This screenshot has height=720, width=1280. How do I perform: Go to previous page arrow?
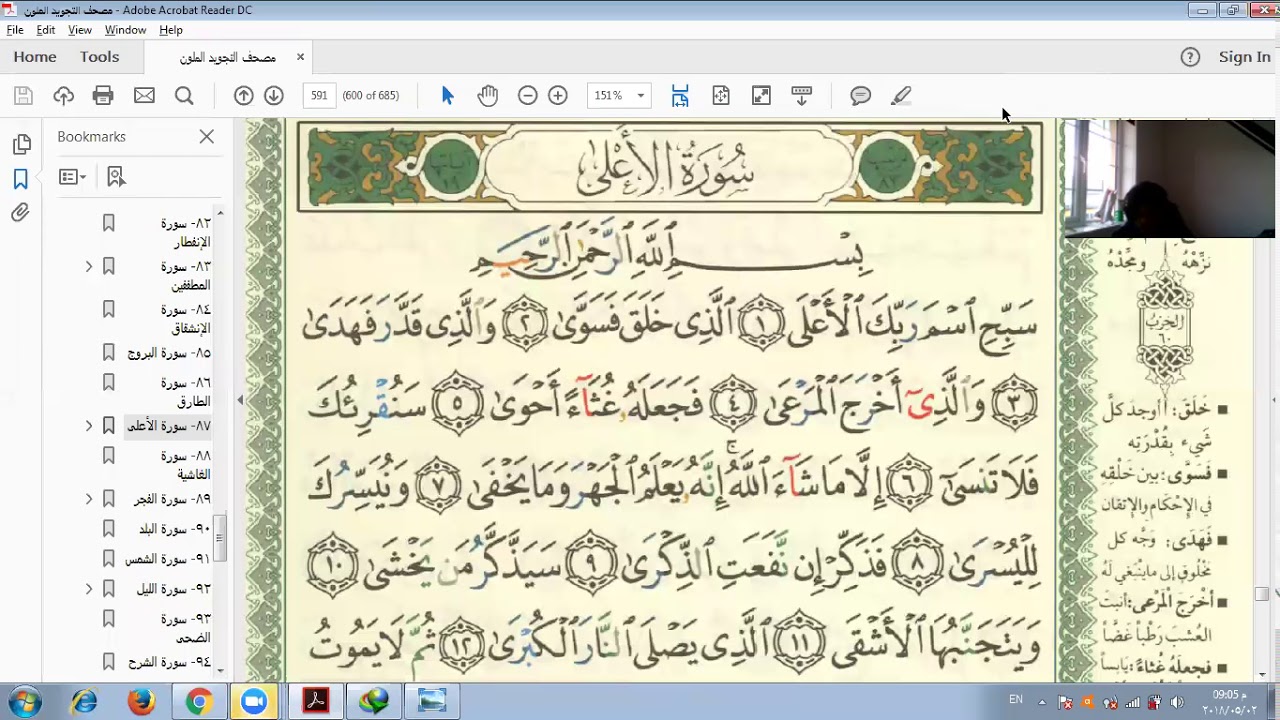pos(243,96)
